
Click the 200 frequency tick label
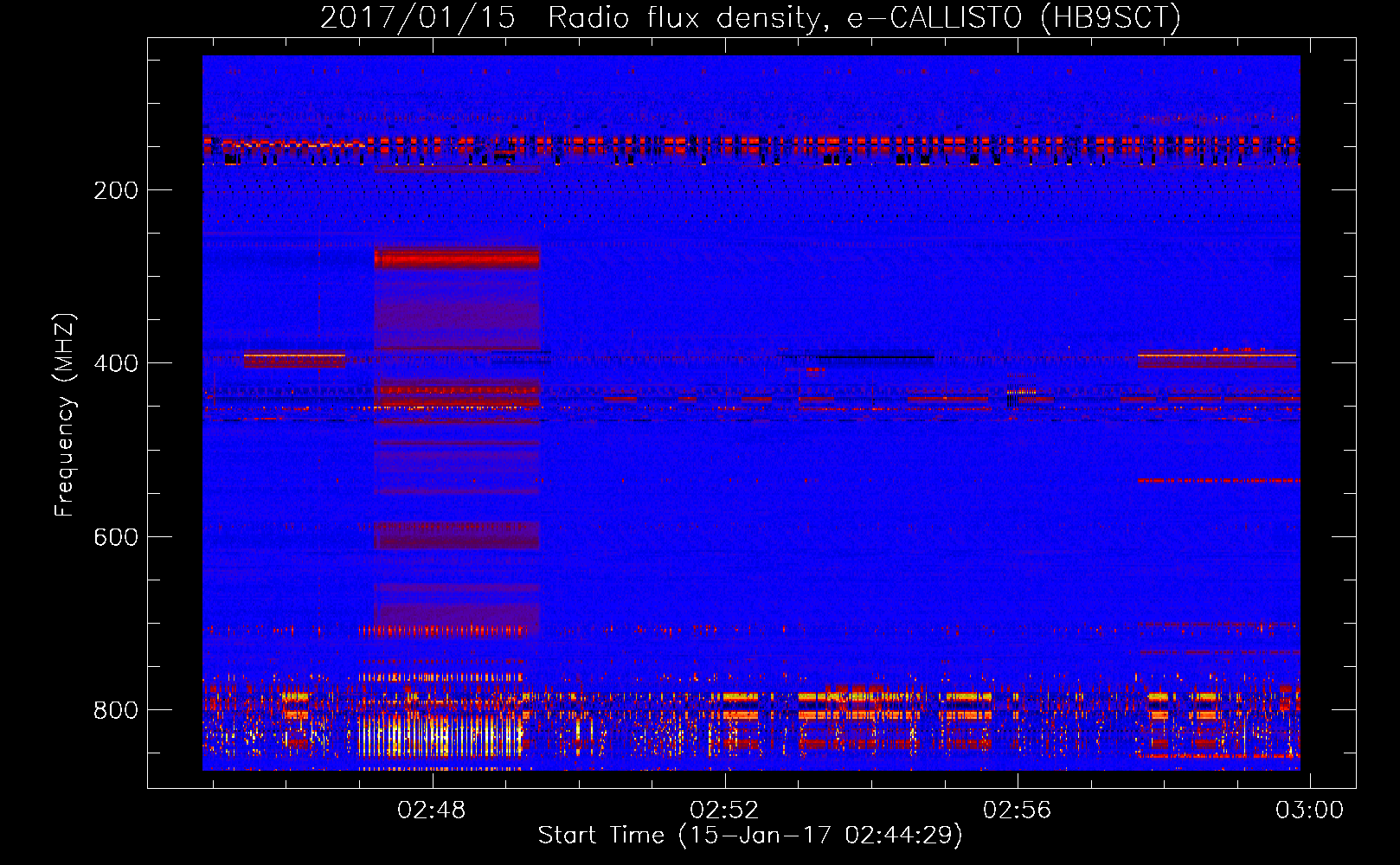[116, 191]
